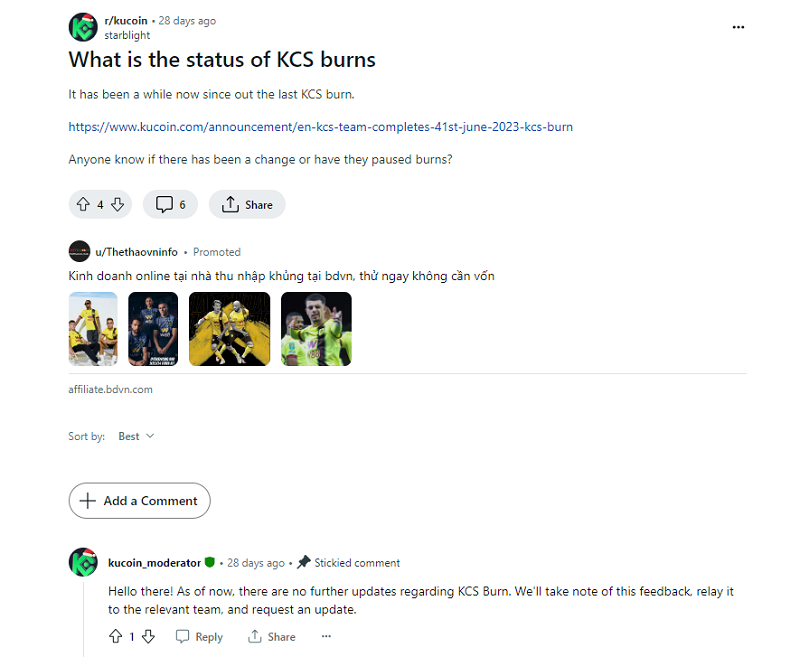The width and height of the screenshot is (800, 657).
Task: Open the kucoin.com announcement hyperlink
Action: 320,127
